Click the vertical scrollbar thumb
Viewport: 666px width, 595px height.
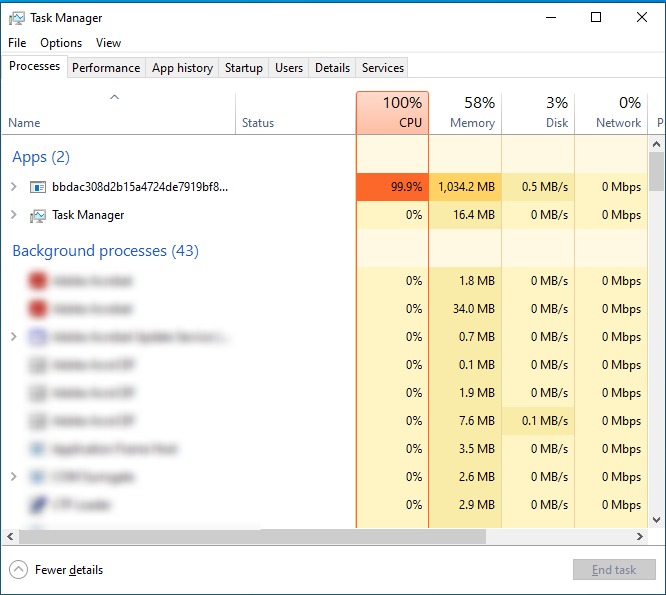click(657, 172)
